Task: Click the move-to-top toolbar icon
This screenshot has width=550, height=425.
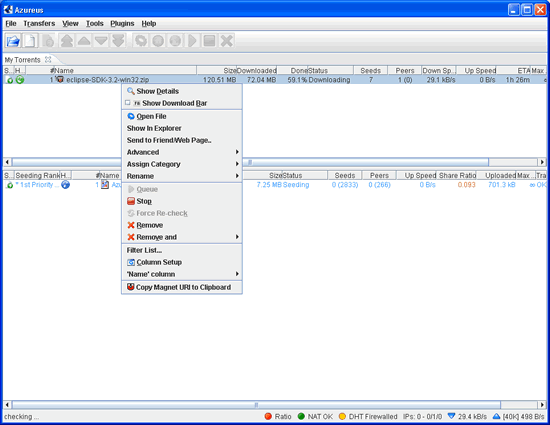Action: [x=66, y=41]
